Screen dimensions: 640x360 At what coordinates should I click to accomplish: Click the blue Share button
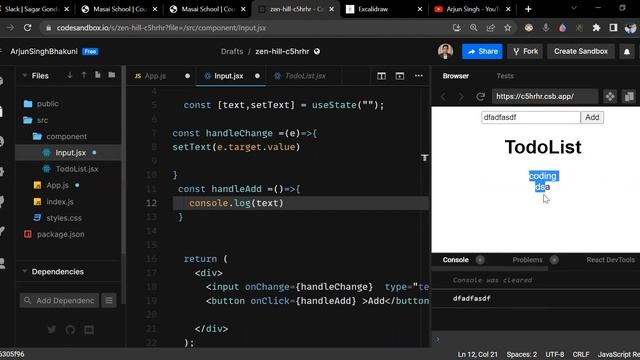click(482, 51)
